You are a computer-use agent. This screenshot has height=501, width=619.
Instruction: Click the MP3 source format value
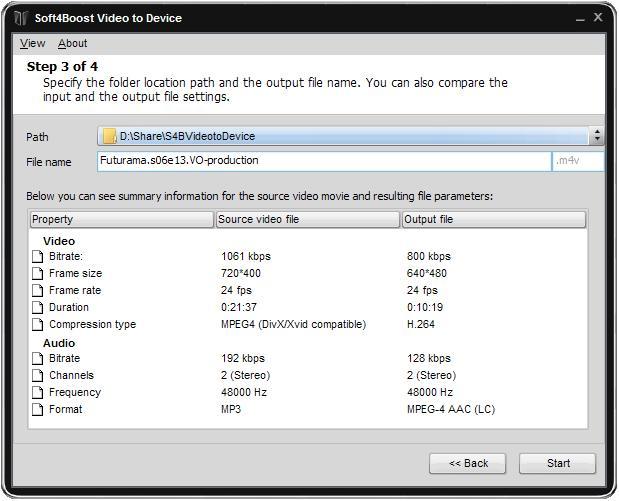coord(231,409)
